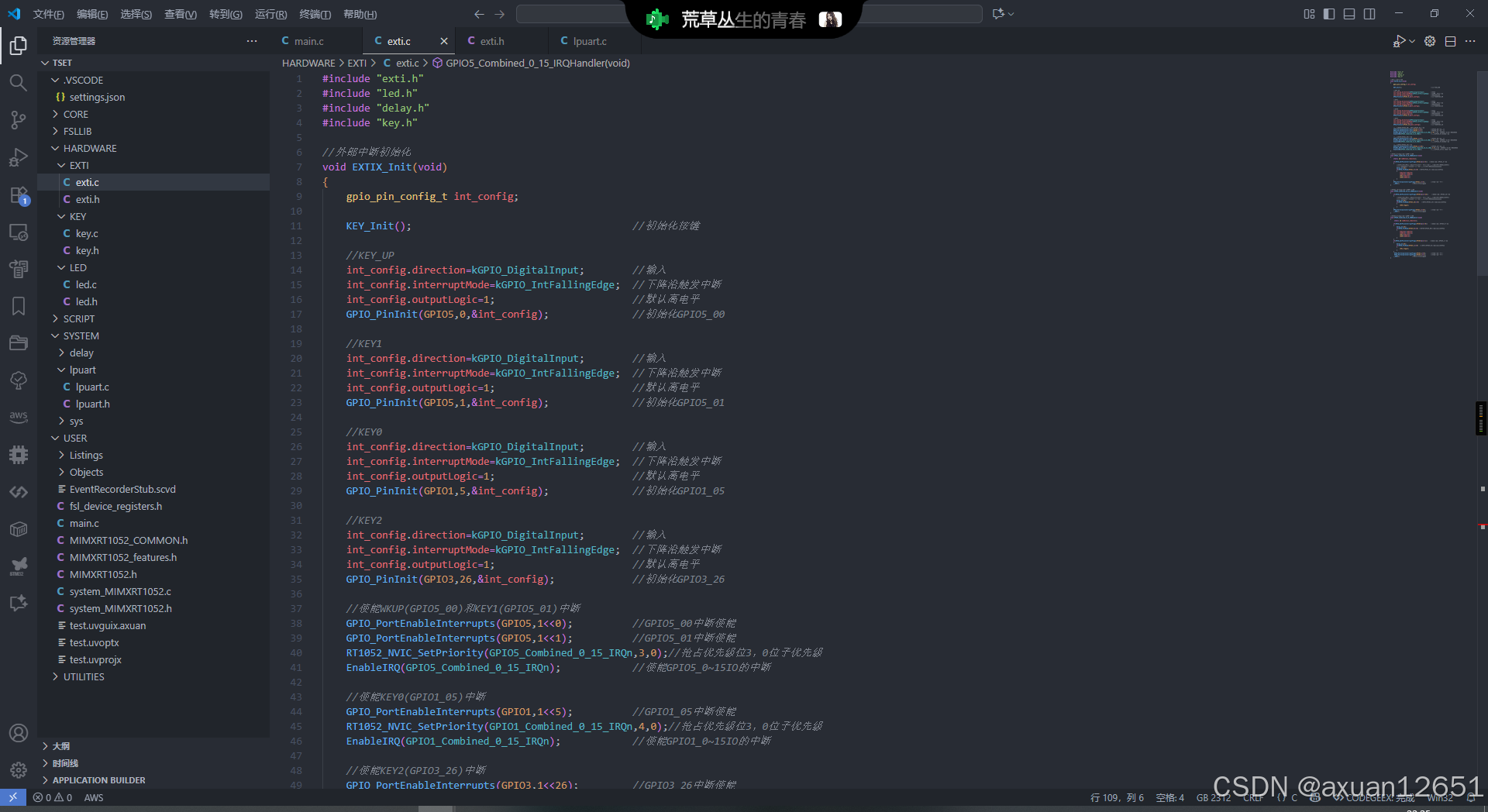This screenshot has height=812, width=1488.
Task: Click the errors and warnings status indicator
Action: (53, 797)
